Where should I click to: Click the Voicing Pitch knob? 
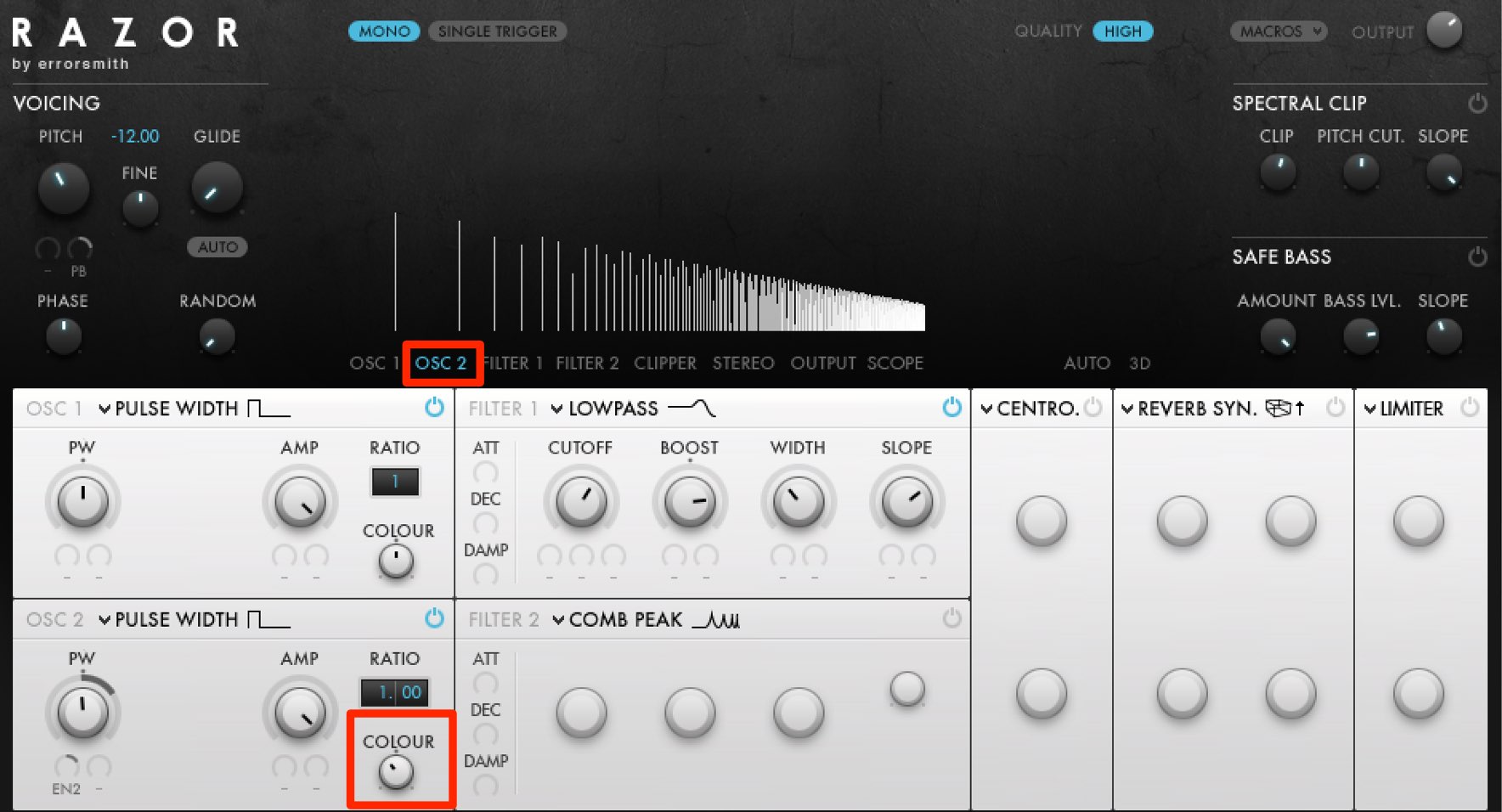63,188
